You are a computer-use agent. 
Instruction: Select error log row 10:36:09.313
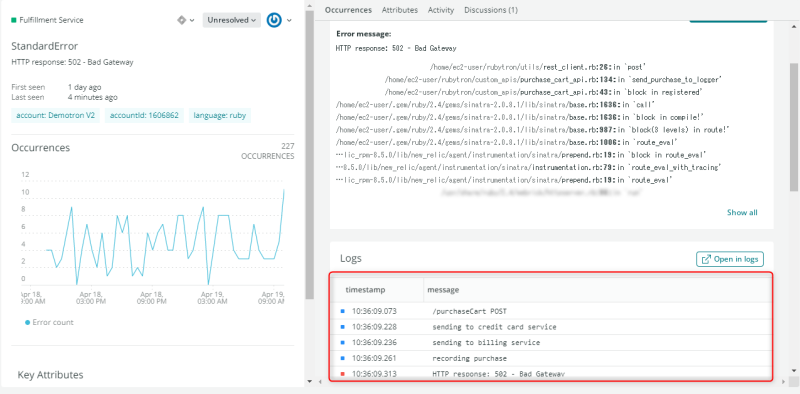point(551,374)
